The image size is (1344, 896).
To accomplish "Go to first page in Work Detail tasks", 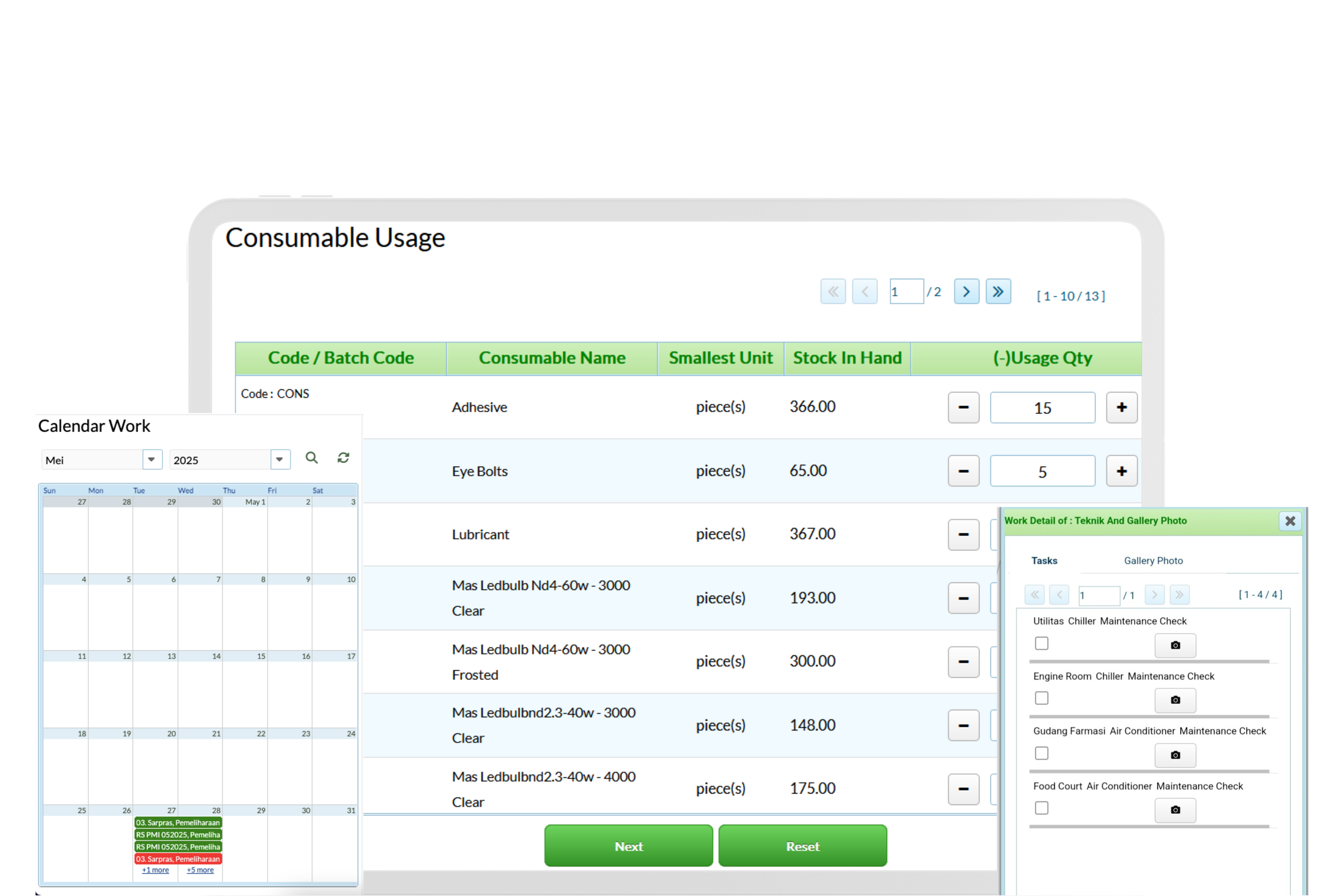I will point(1034,595).
